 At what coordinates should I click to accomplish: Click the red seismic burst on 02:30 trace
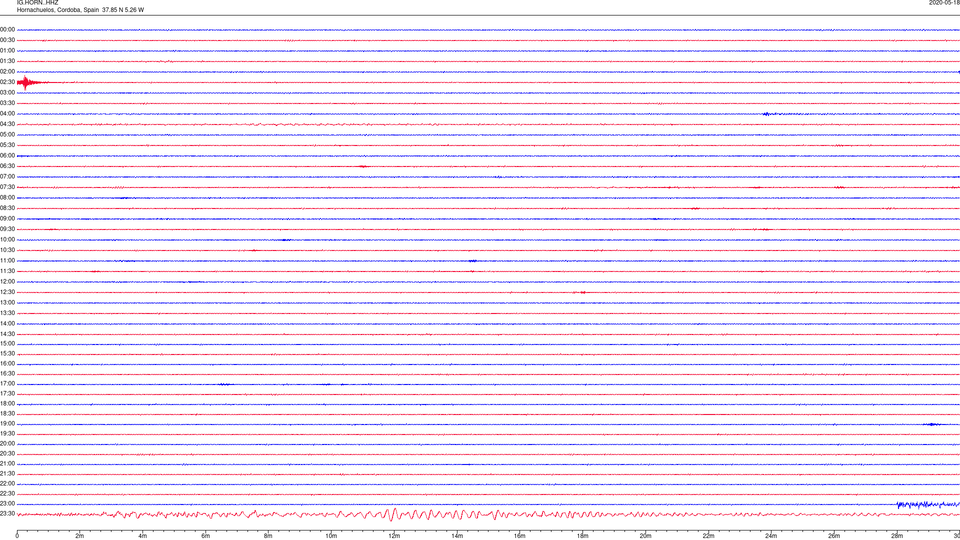click(x=26, y=82)
